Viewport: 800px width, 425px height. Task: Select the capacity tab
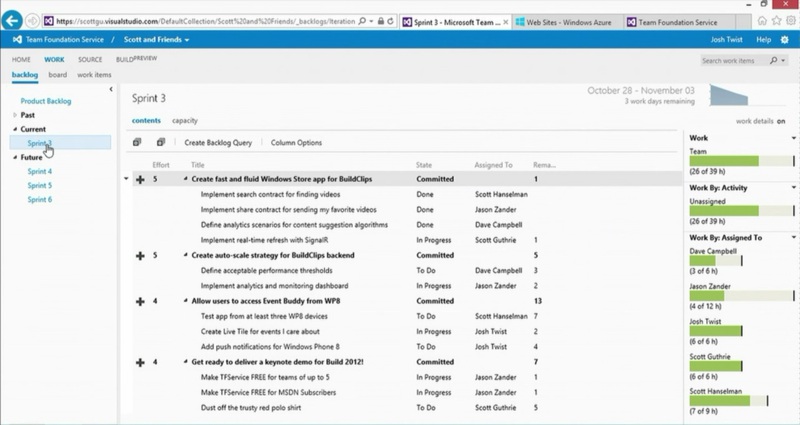click(185, 120)
